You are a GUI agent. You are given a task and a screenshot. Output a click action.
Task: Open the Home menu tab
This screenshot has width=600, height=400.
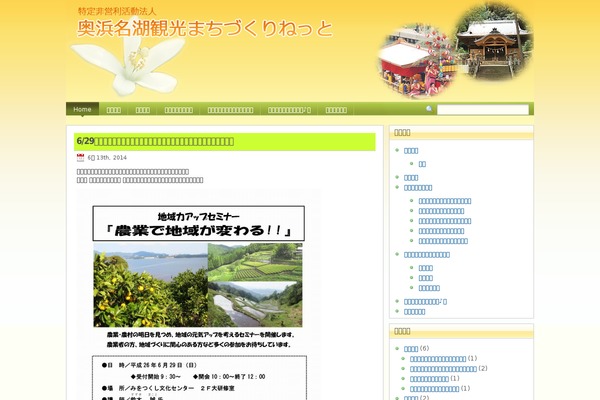coord(82,109)
